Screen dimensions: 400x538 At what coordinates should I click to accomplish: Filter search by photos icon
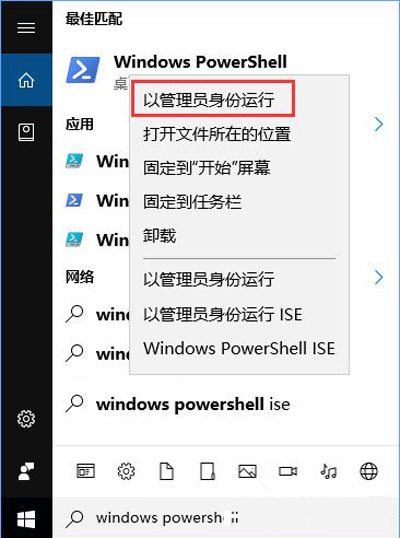click(x=247, y=471)
